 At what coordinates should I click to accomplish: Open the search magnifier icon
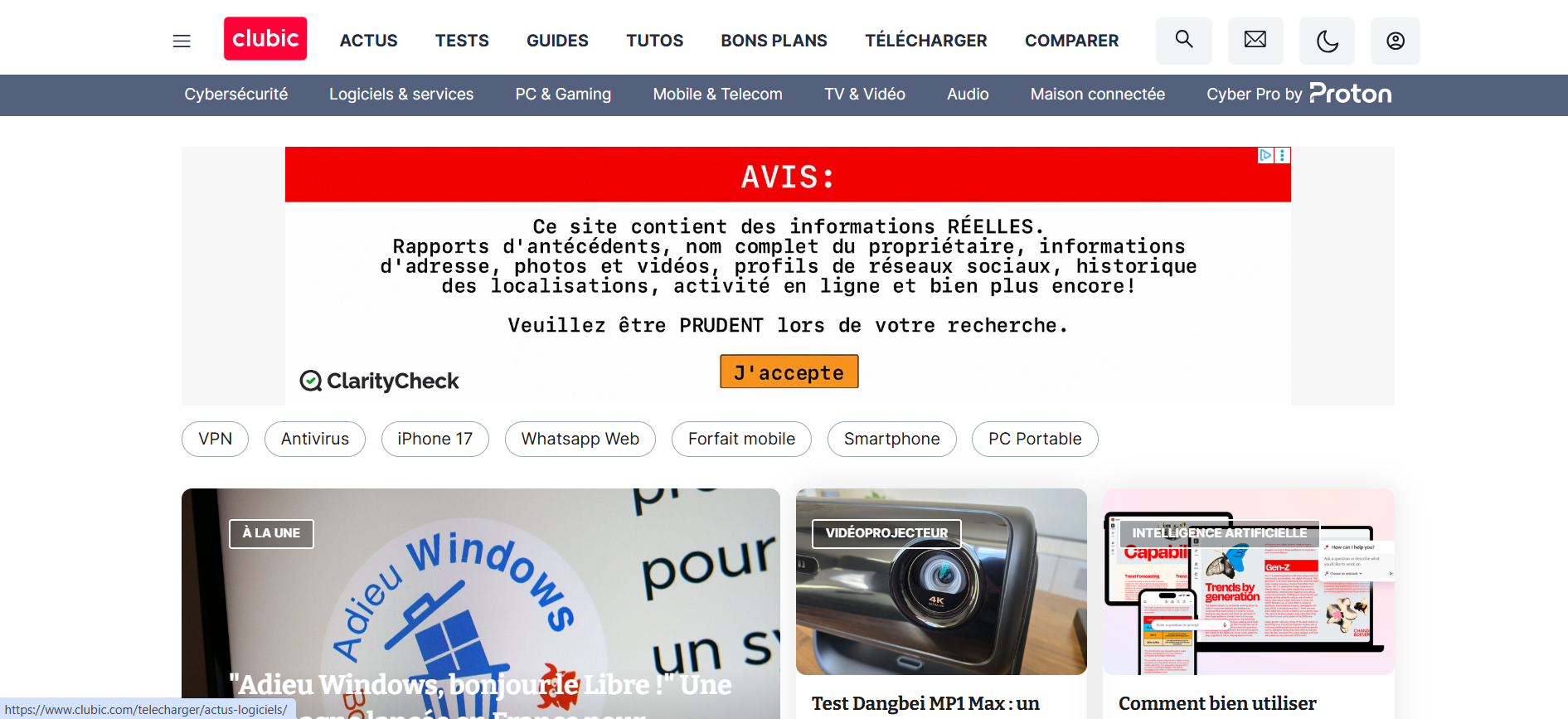coord(1184,40)
